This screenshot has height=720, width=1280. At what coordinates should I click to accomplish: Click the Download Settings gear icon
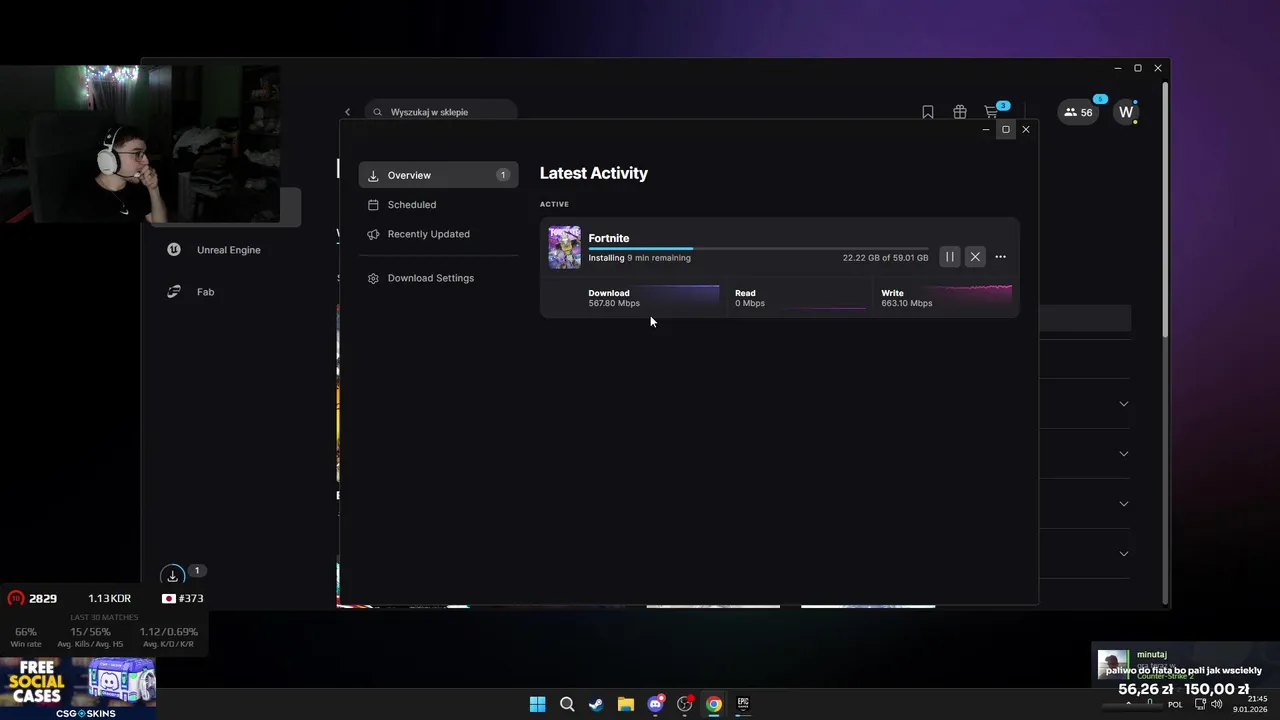[x=373, y=278]
